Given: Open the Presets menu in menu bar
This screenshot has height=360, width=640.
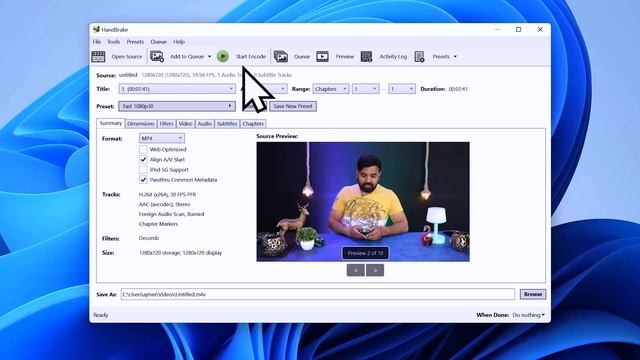Looking at the screenshot, I should [135, 42].
